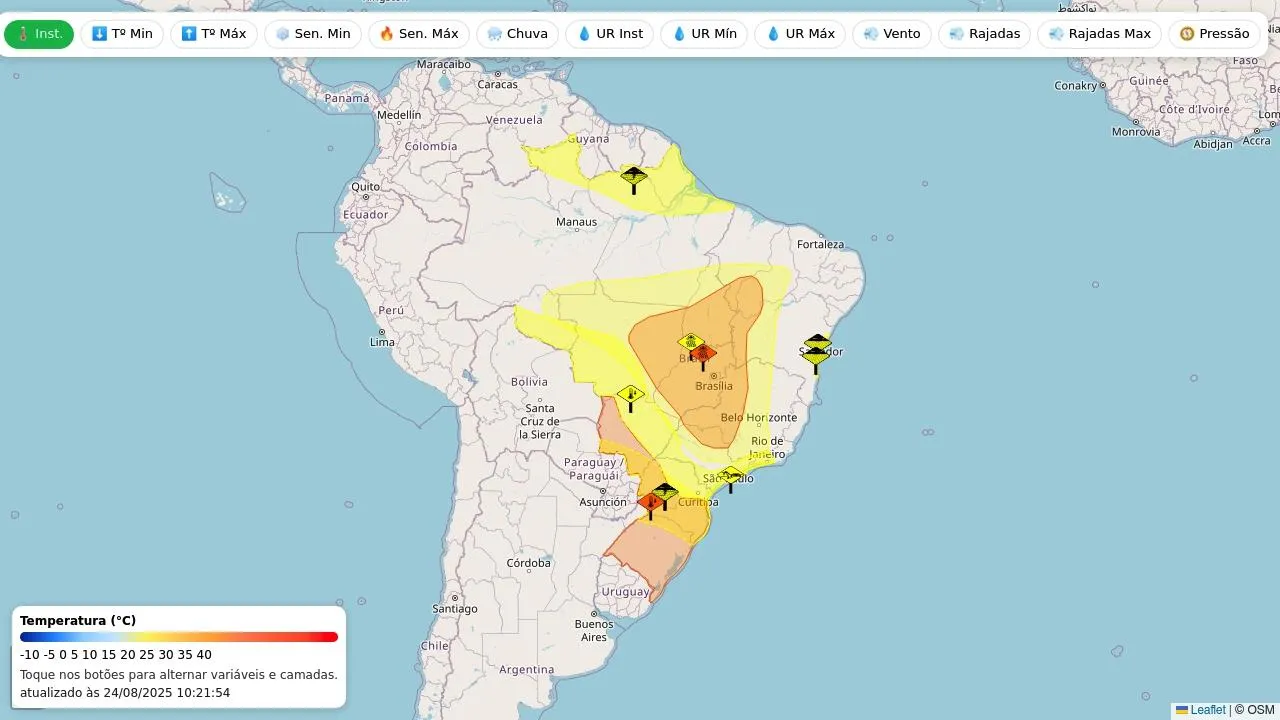
Task: Display the Rajadas Max gust layer
Action: [x=1099, y=34]
